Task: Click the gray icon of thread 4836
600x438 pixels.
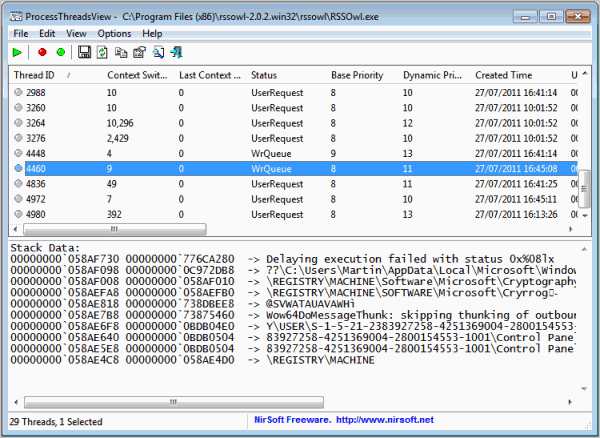Action: 18,184
